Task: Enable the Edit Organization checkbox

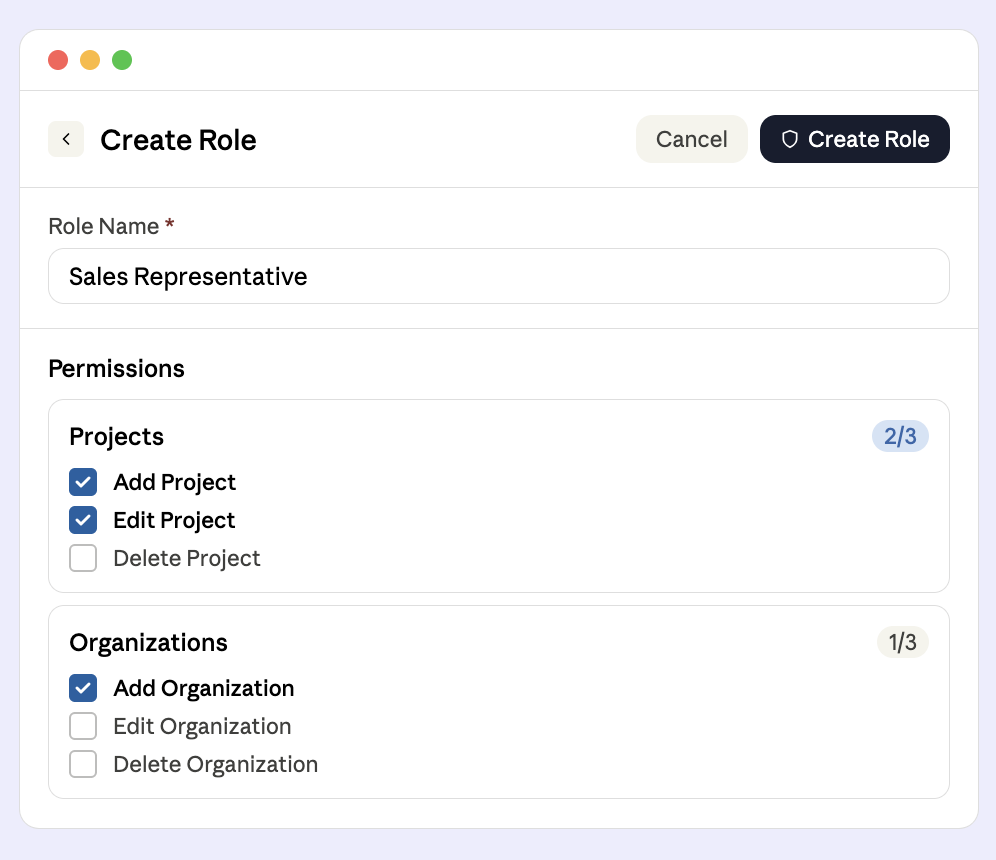Action: click(x=83, y=726)
